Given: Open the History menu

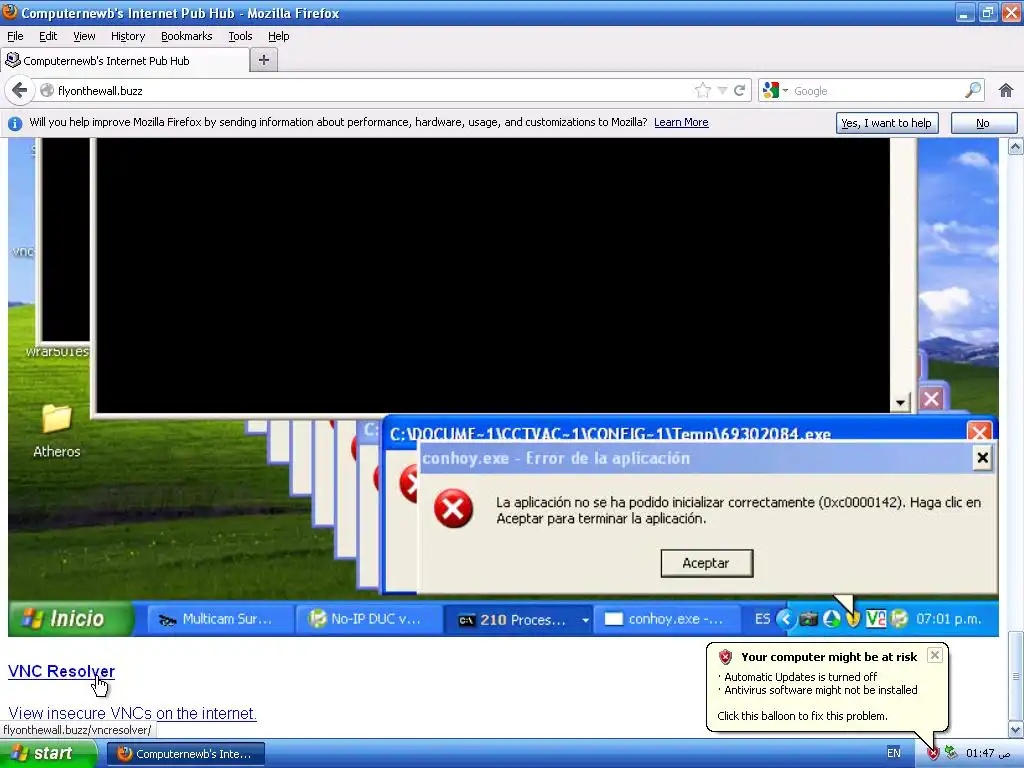Looking at the screenshot, I should [128, 36].
